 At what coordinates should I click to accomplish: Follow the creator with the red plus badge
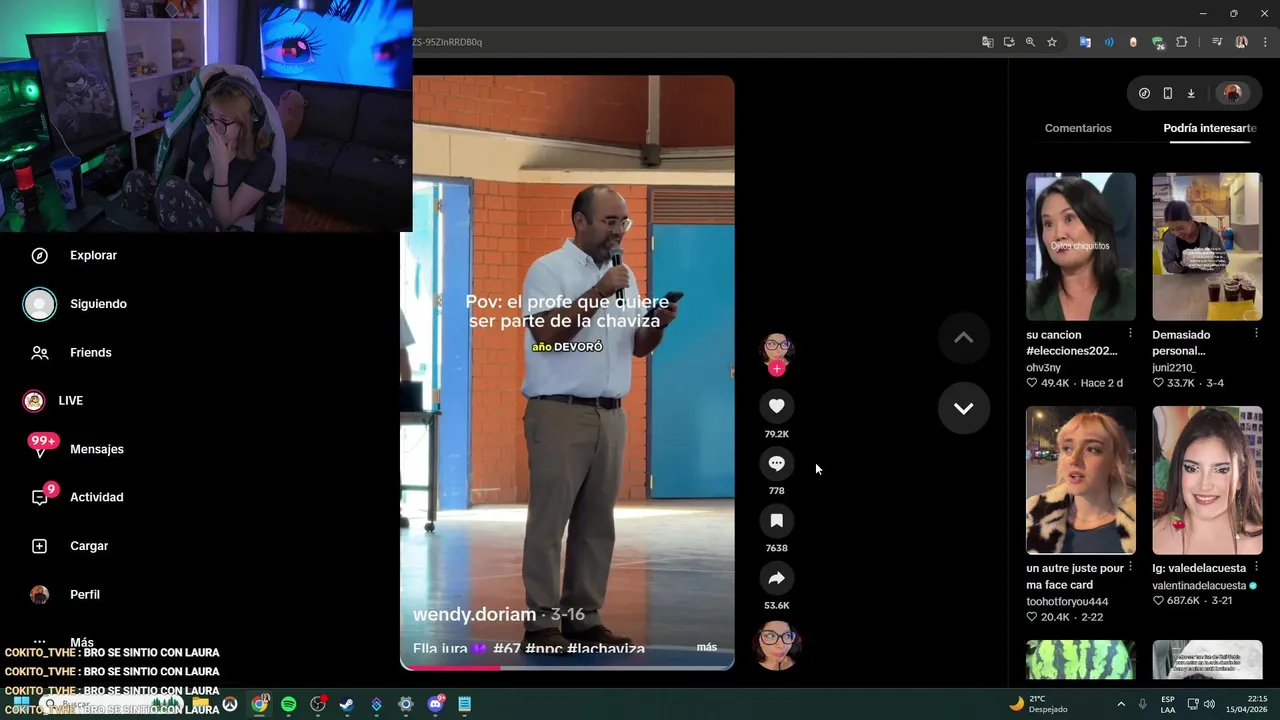(776, 368)
